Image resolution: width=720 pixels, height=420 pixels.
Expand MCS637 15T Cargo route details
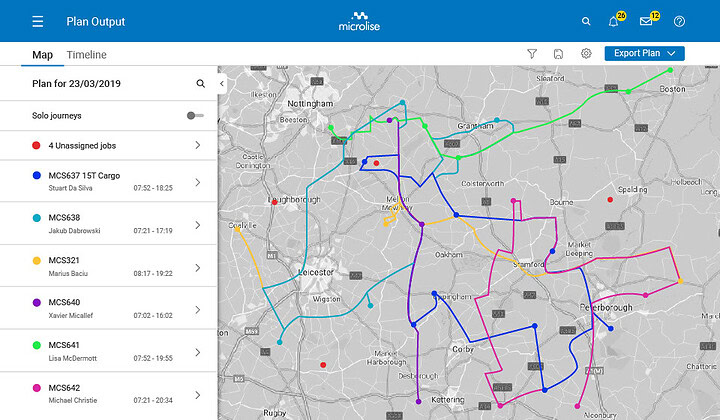197,182
